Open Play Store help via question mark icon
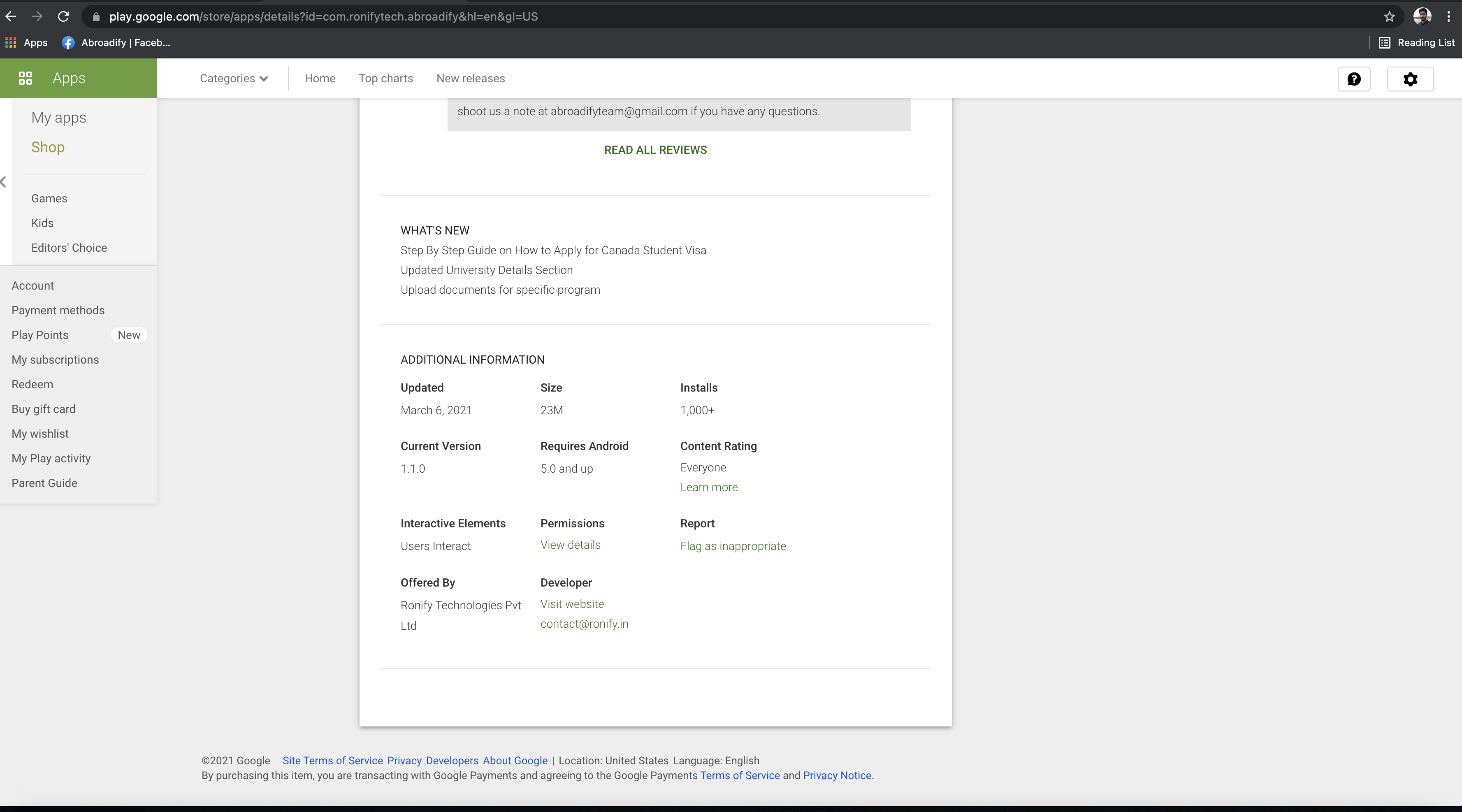The height and width of the screenshot is (812, 1462). [x=1354, y=79]
